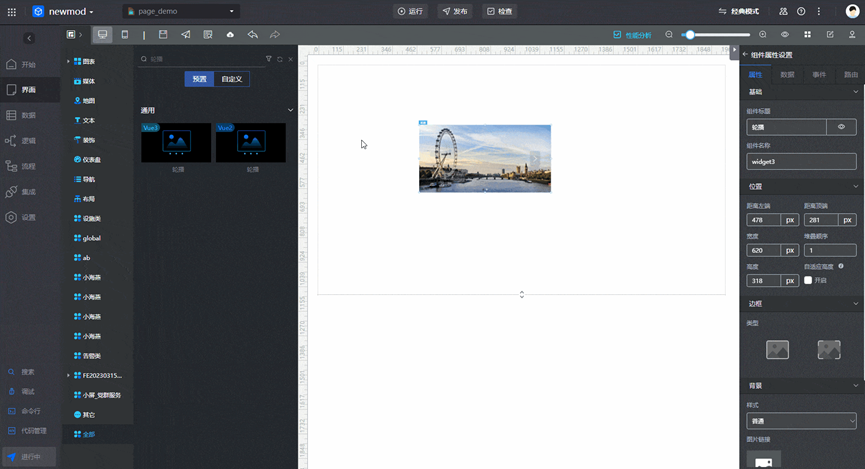Viewport: 865px width, 469px height.
Task: Toggle the preview eye icon in toolbar
Action: click(x=784, y=35)
